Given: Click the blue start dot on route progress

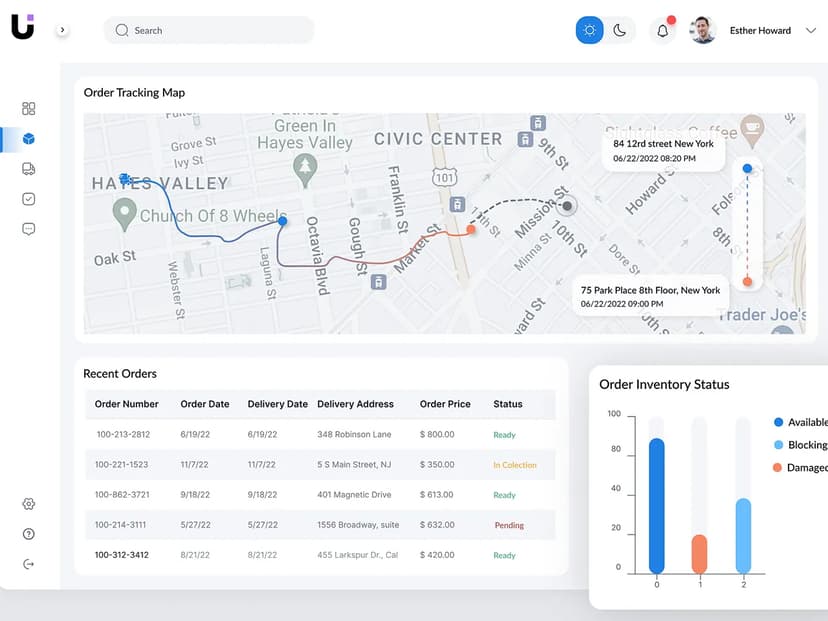Looking at the screenshot, I should tap(747, 168).
